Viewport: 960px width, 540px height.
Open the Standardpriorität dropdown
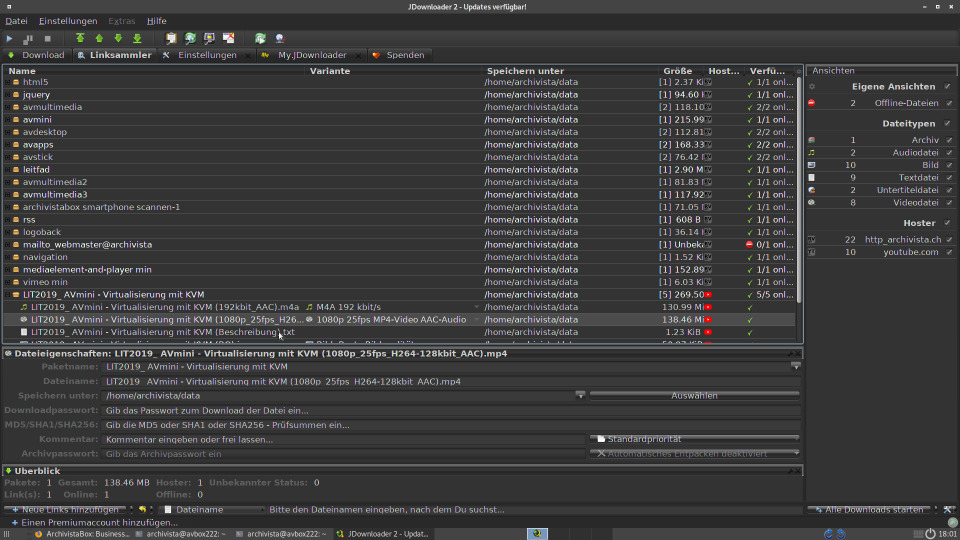694,439
